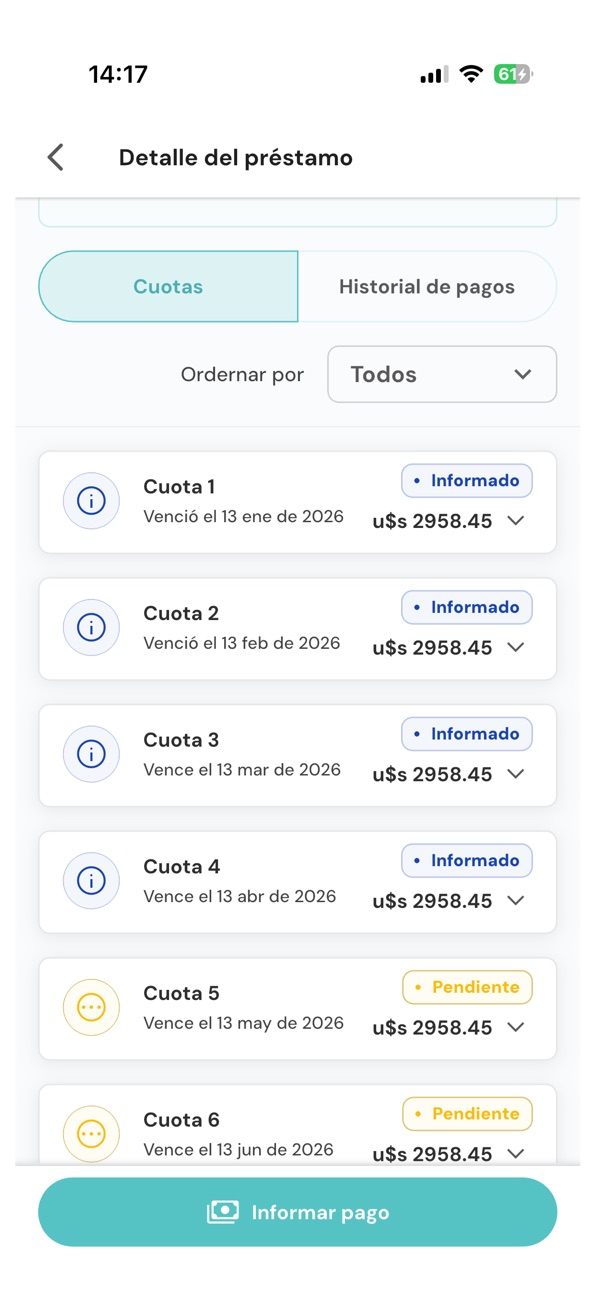Expand the Cuota 2 details chevron
The height and width of the screenshot is (1290, 596).
[x=516, y=647]
